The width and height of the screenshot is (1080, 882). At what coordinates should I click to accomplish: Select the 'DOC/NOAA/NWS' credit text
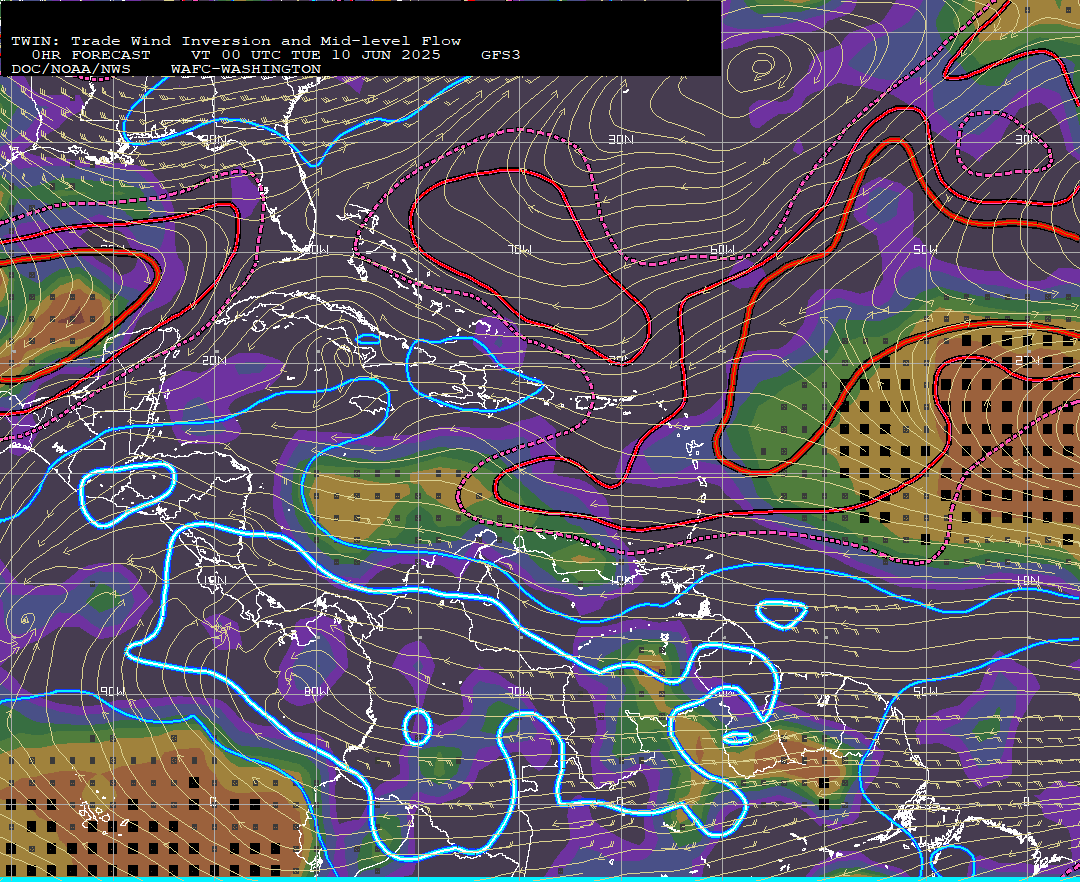[x=70, y=70]
